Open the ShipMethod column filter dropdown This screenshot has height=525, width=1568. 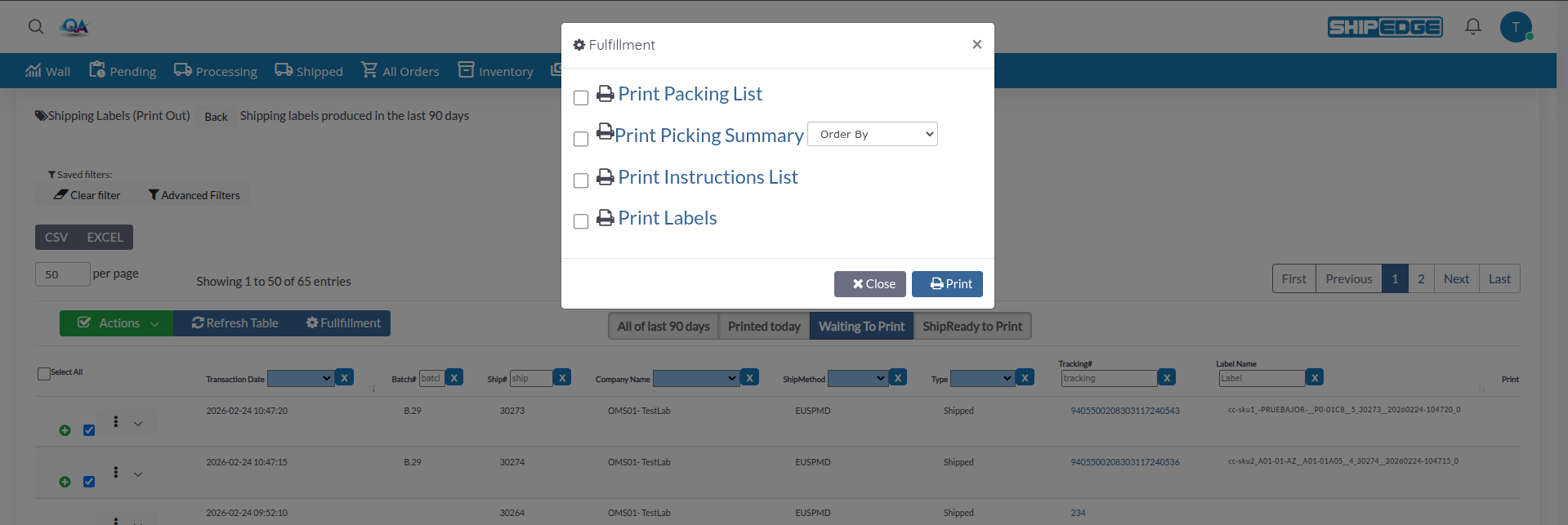point(857,377)
